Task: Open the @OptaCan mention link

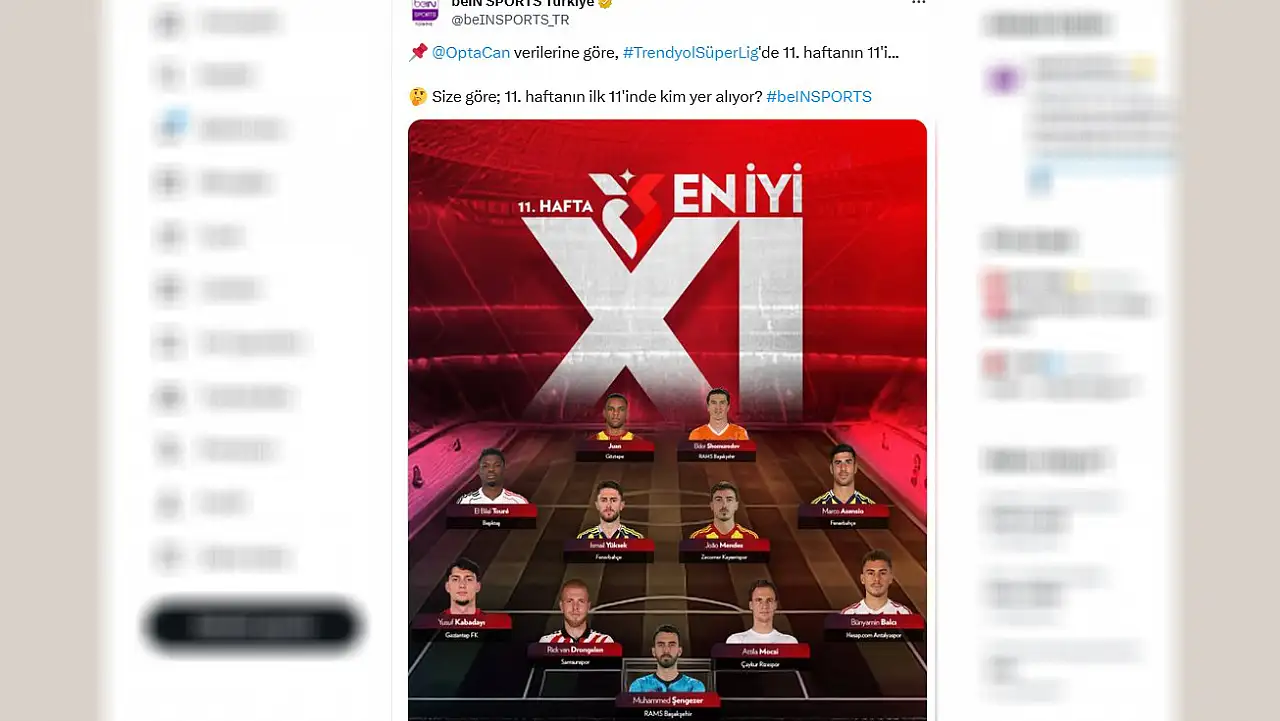Action: pyautogui.click(x=471, y=53)
